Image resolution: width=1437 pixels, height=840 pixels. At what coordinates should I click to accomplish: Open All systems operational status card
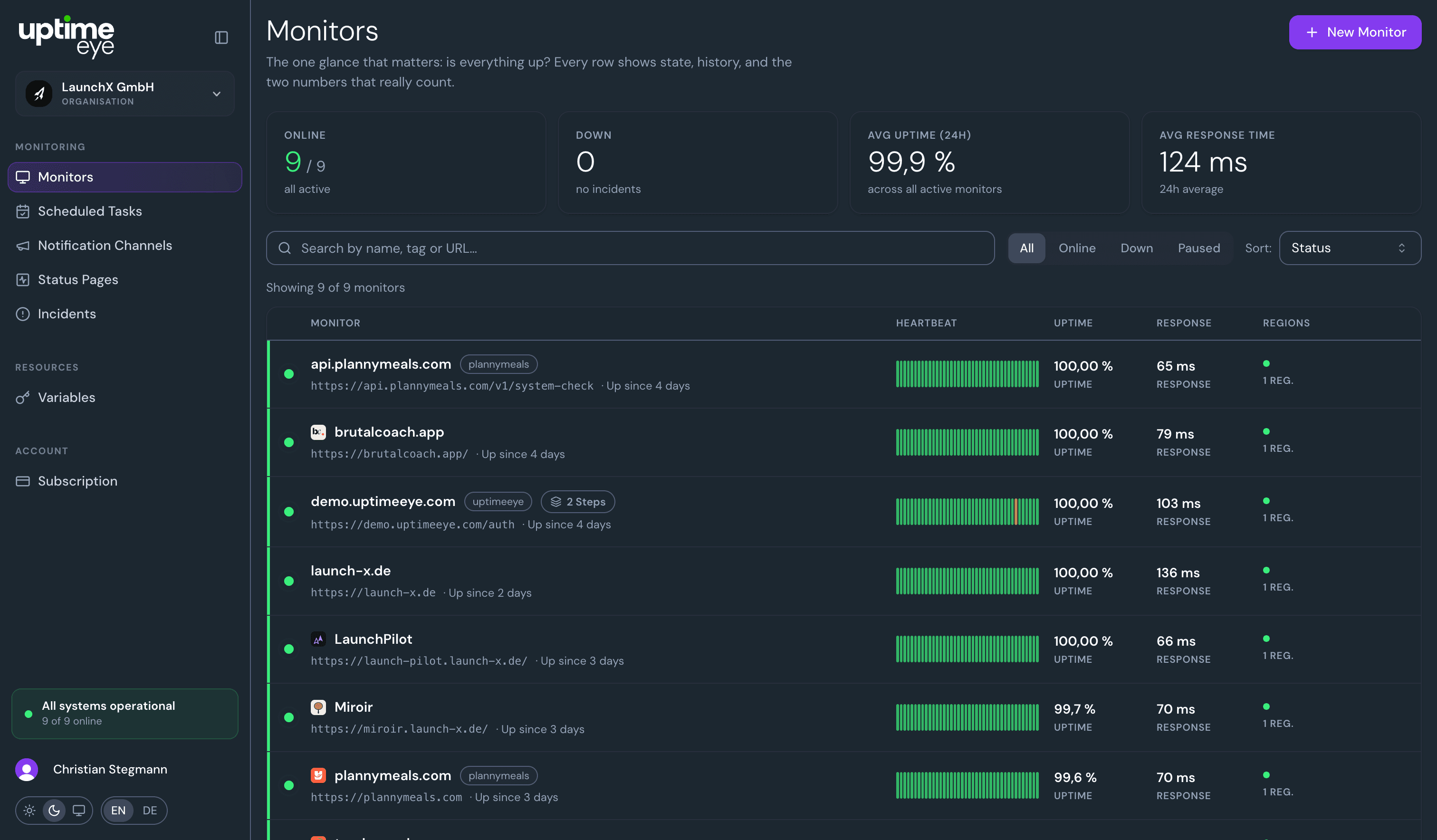(x=125, y=714)
